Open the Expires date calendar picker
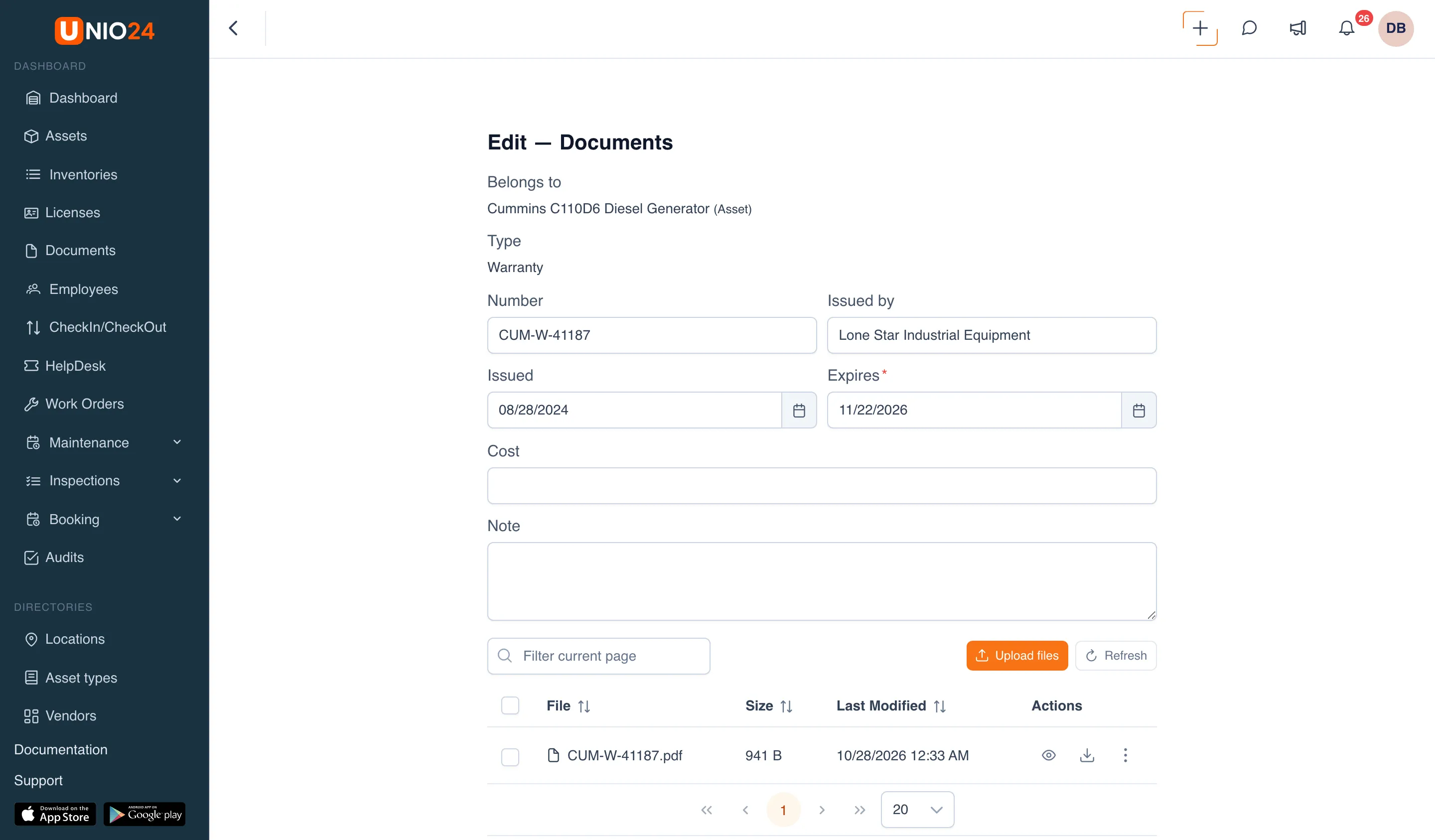The width and height of the screenshot is (1435, 840). (x=1139, y=410)
